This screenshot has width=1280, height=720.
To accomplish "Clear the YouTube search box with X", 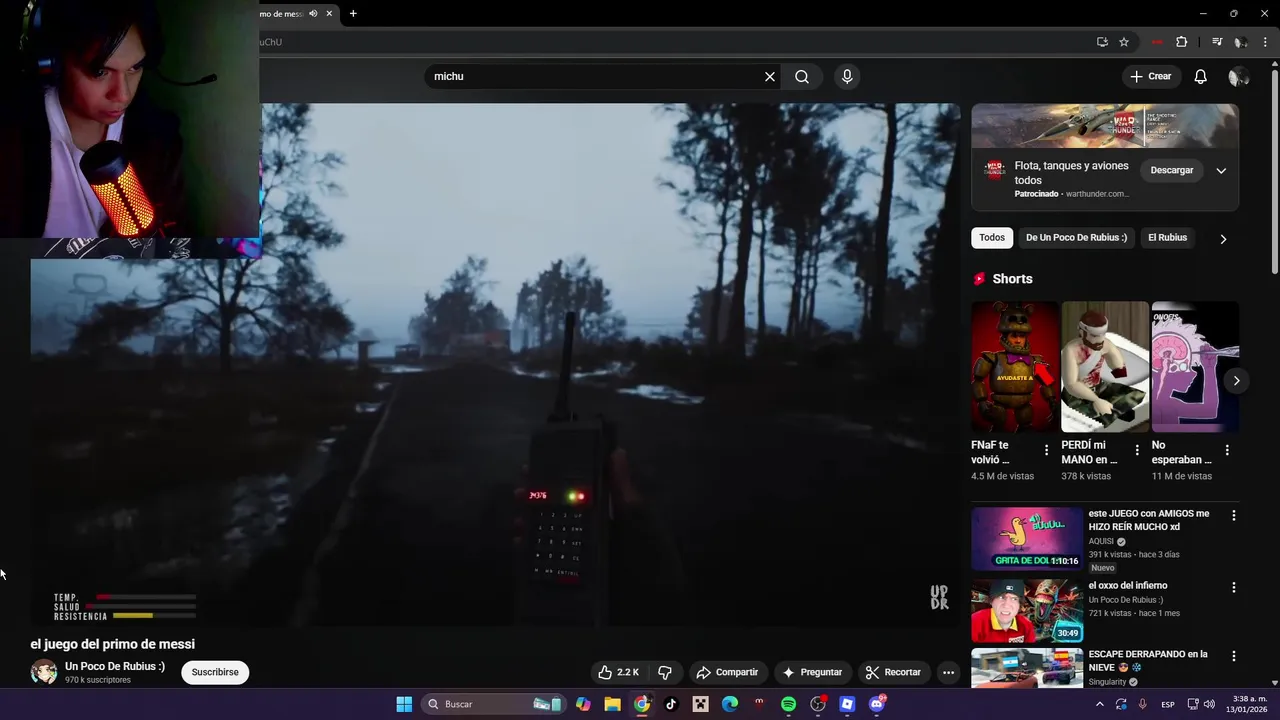I will (770, 76).
